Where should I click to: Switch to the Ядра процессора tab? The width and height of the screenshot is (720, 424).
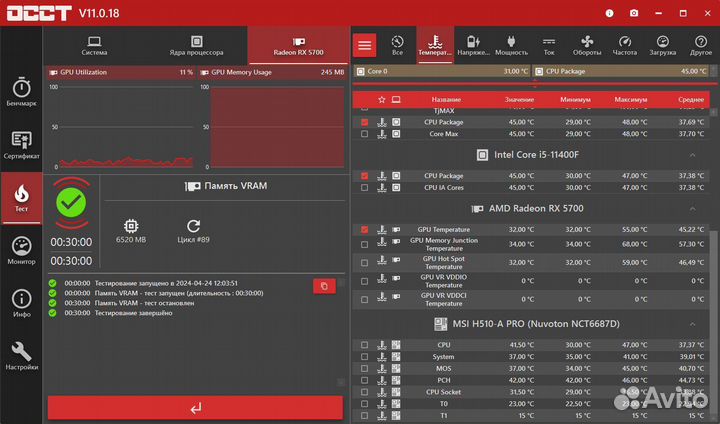pyautogui.click(x=196, y=46)
